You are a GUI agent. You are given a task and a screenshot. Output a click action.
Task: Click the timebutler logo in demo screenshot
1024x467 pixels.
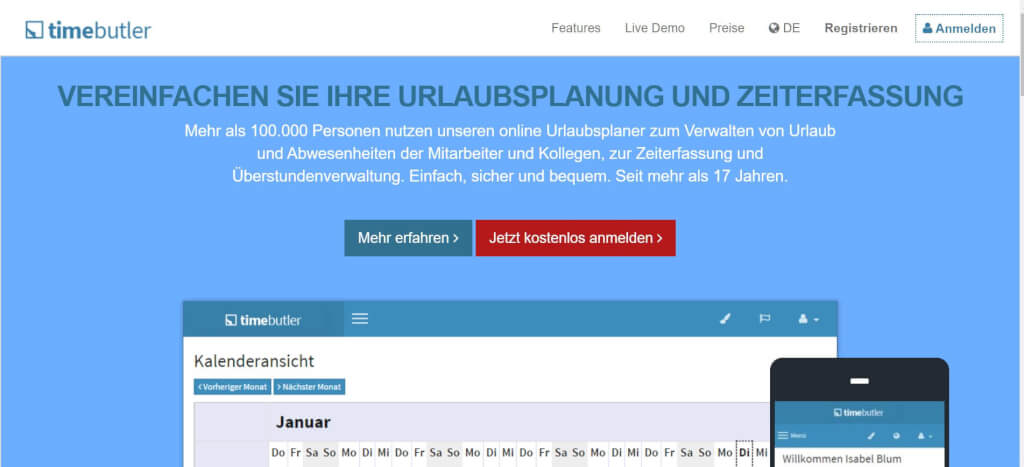263,320
